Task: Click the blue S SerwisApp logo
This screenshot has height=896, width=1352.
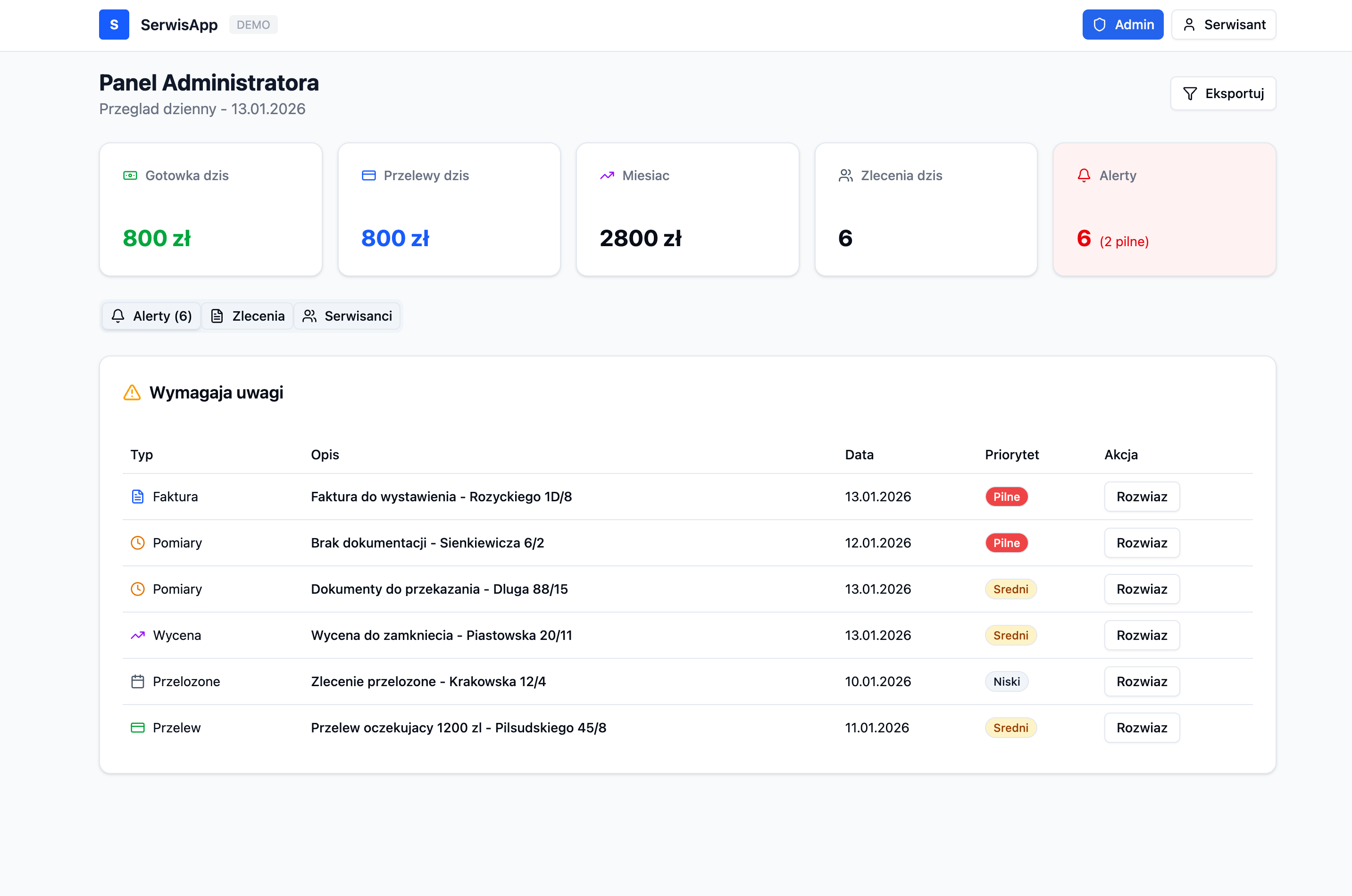Action: (114, 25)
